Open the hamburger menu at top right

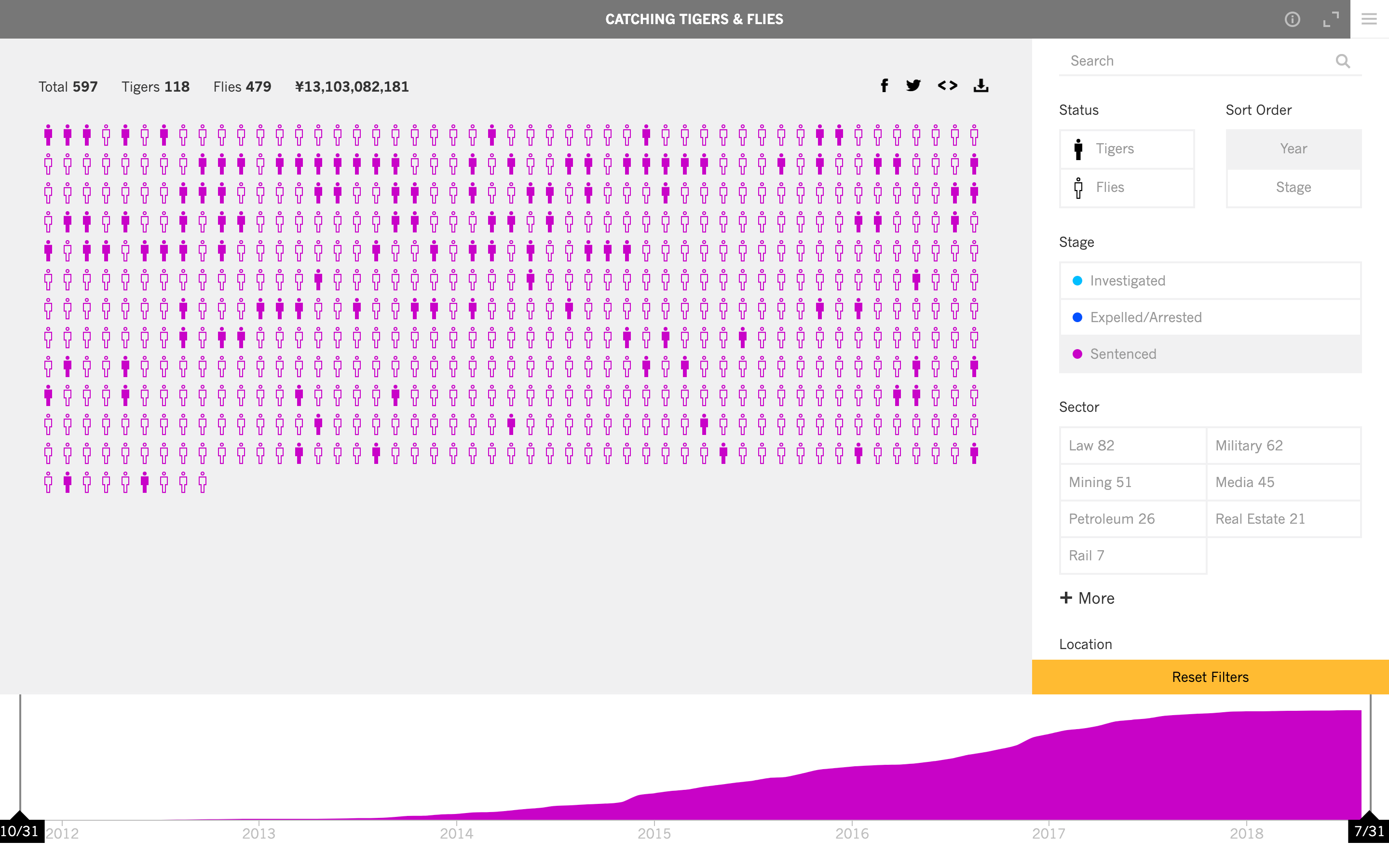click(x=1370, y=19)
